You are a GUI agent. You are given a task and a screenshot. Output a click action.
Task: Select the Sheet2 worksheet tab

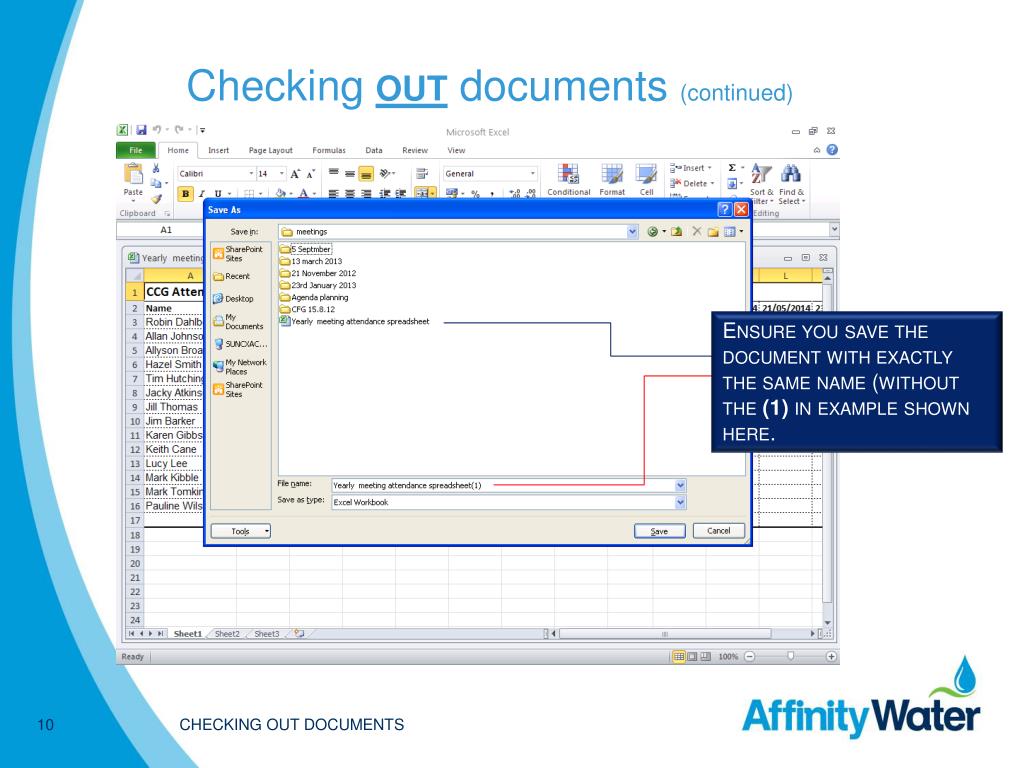tap(227, 634)
